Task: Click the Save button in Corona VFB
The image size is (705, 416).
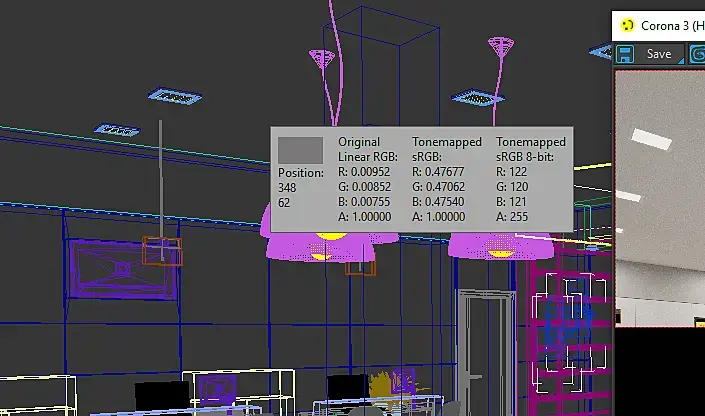Action: click(659, 54)
